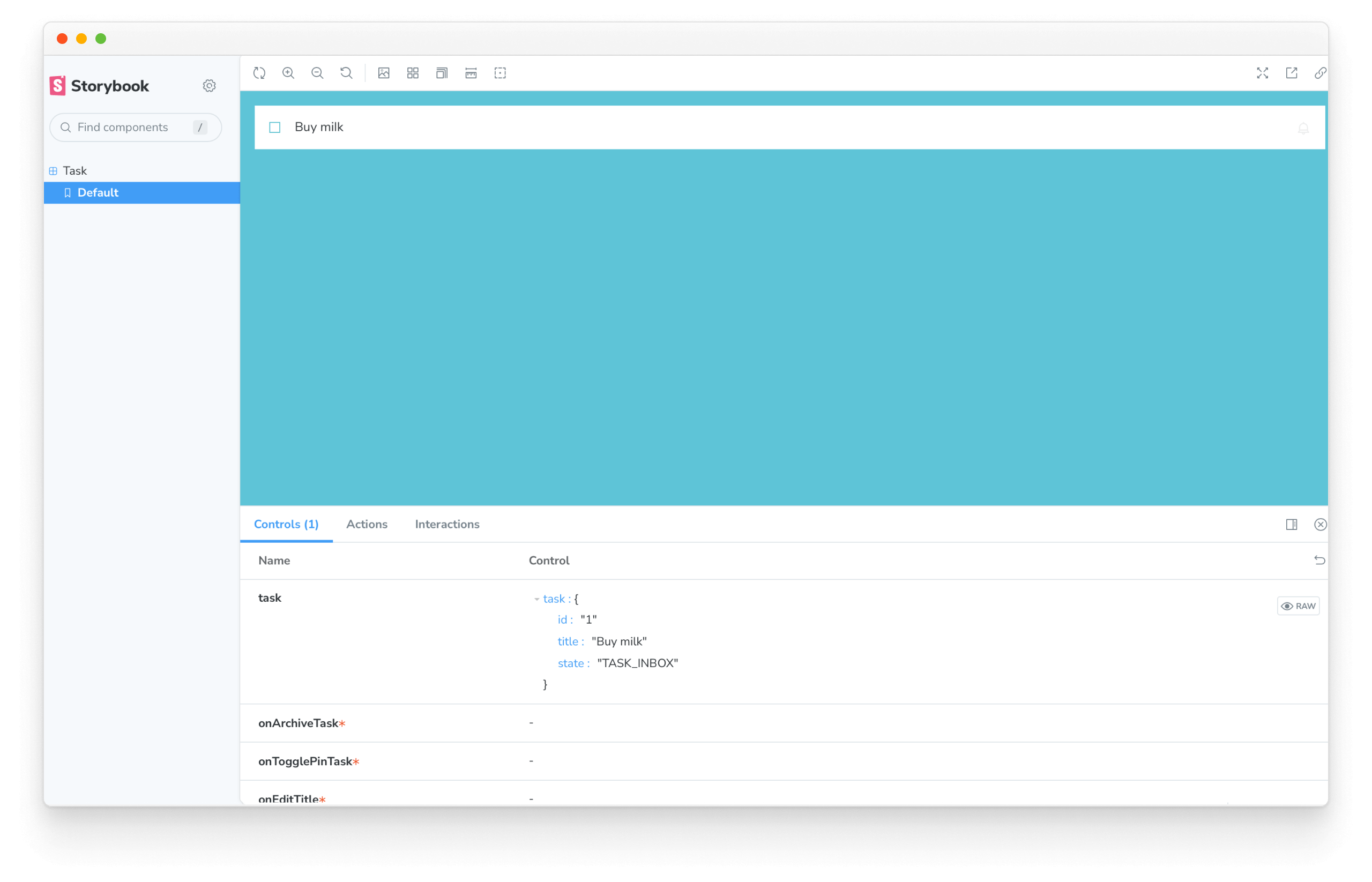Zoom out of the story preview
This screenshot has height=882, width=1372.
click(x=317, y=73)
